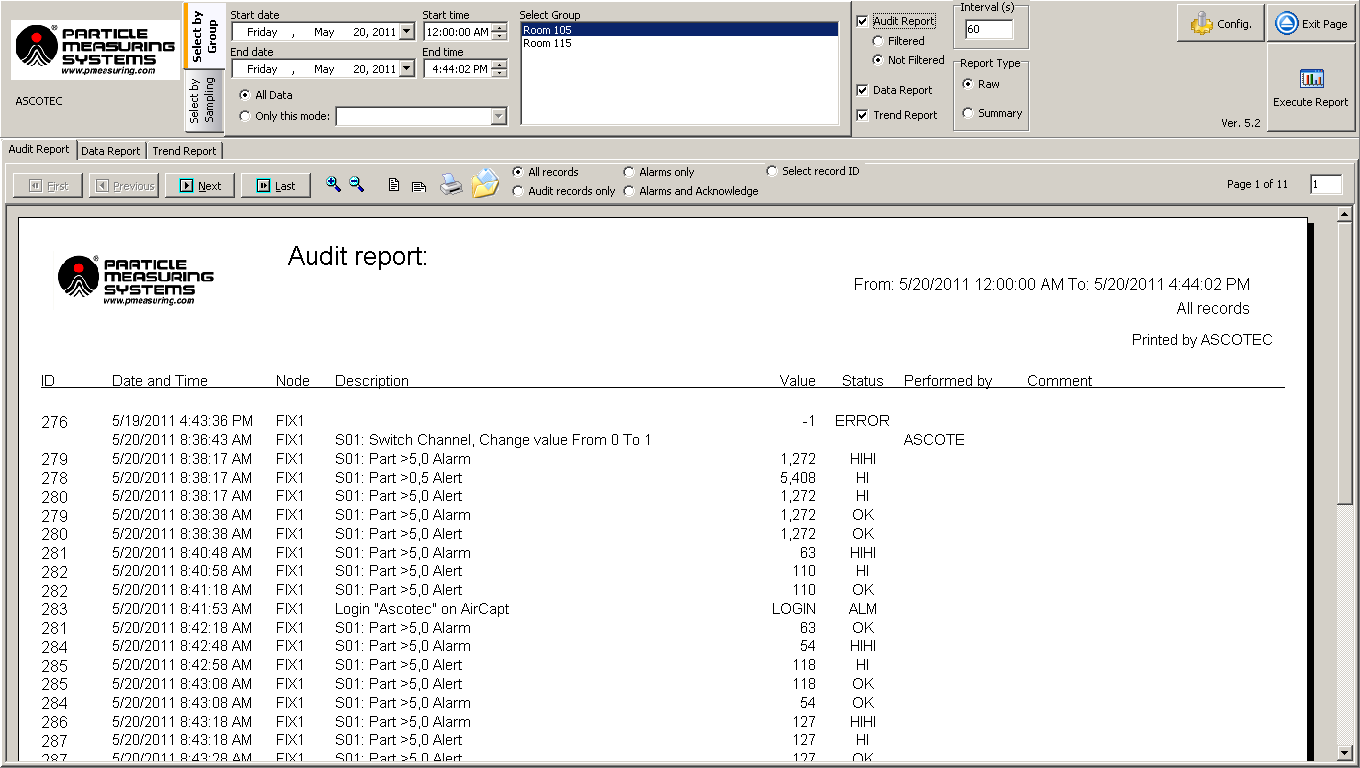Switch to the Data Report tab

tap(110, 150)
